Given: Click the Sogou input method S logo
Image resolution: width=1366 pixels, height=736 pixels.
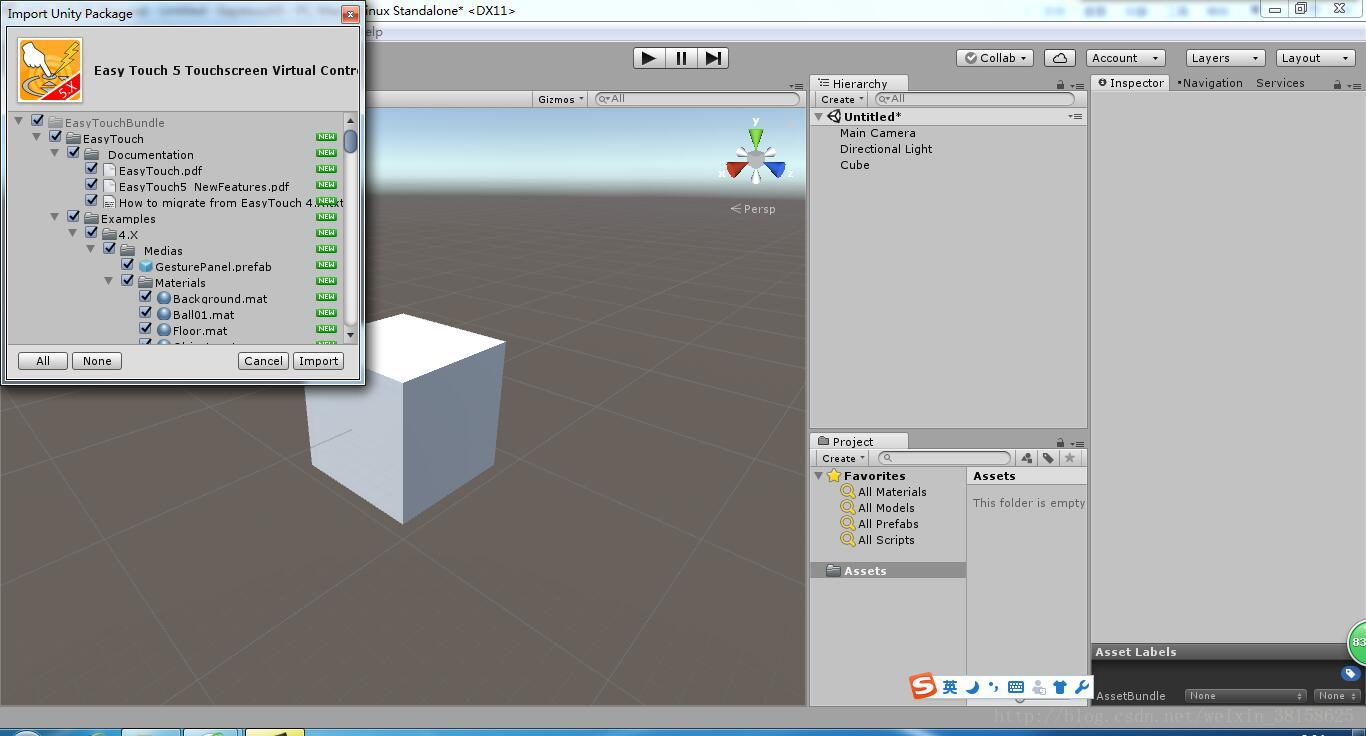Looking at the screenshot, I should pos(922,686).
